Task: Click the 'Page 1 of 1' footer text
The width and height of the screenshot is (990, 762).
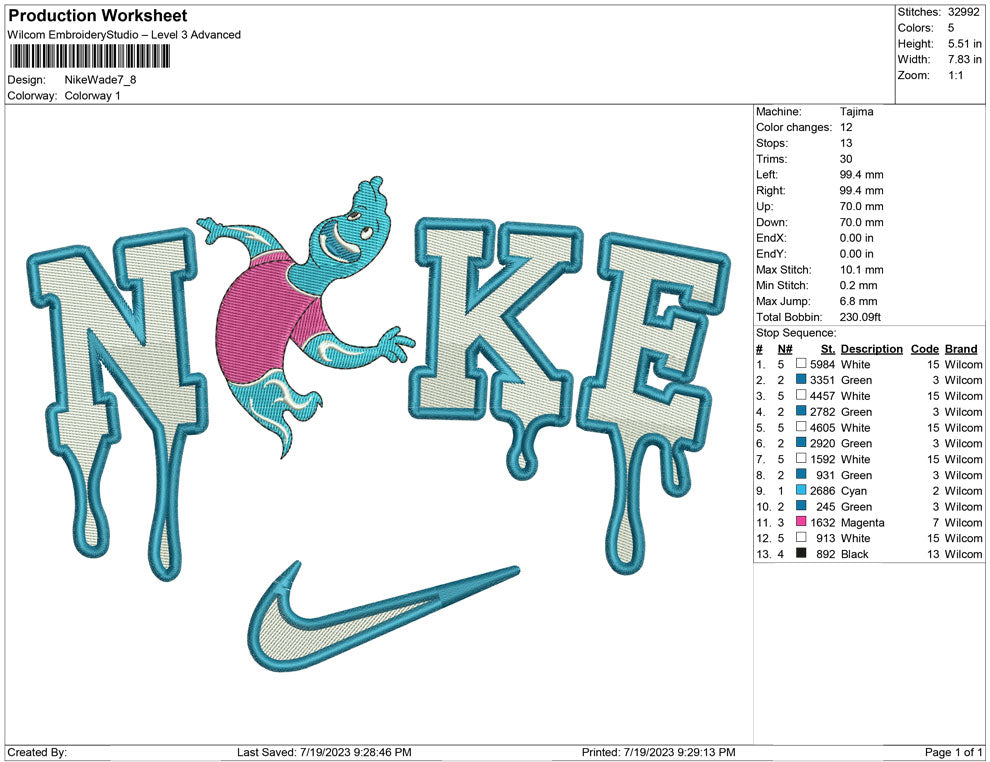Action: (x=954, y=752)
